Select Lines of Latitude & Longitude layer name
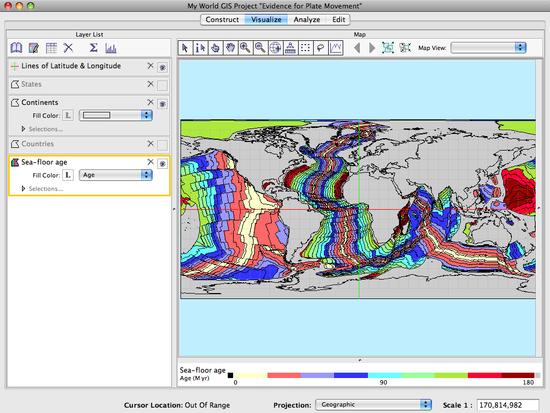Image resolution: width=550 pixels, height=413 pixels. click(x=71, y=66)
